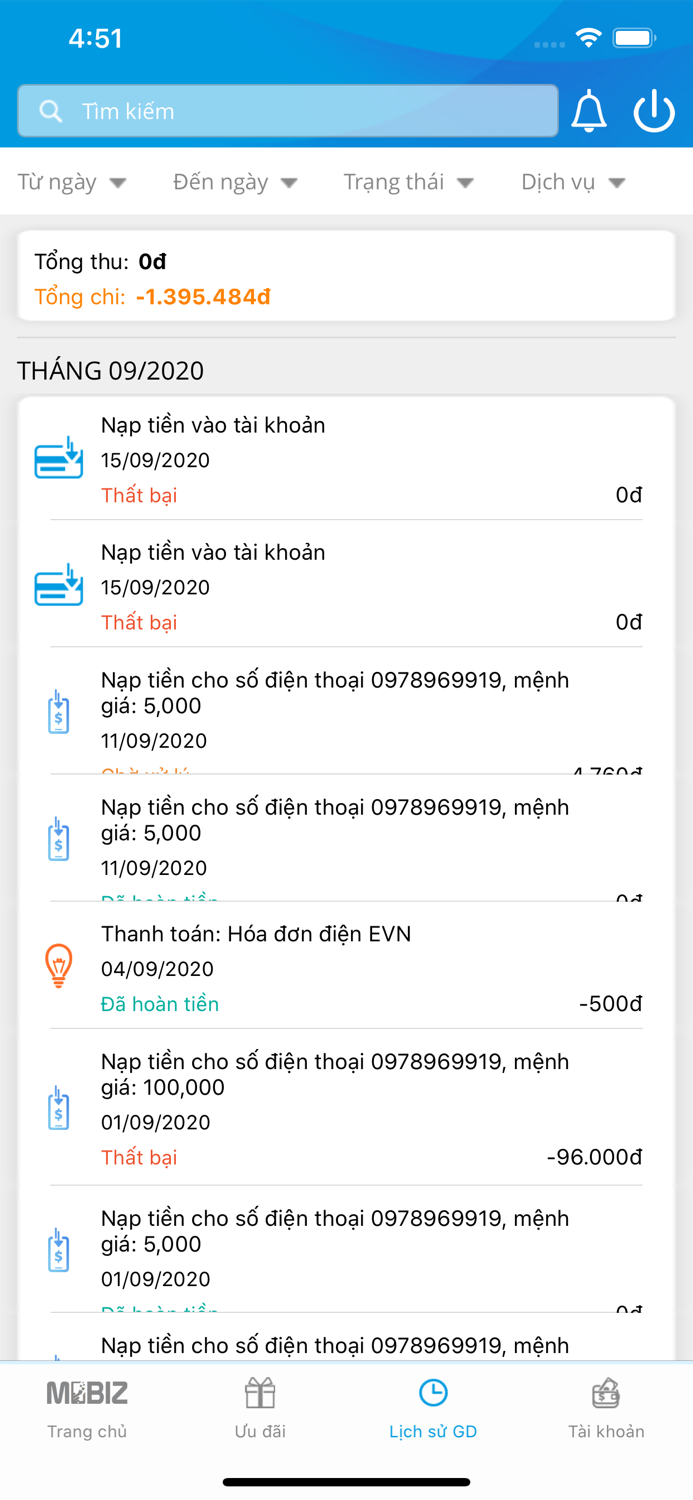Open the notification bell
The width and height of the screenshot is (693, 1500).
(589, 111)
